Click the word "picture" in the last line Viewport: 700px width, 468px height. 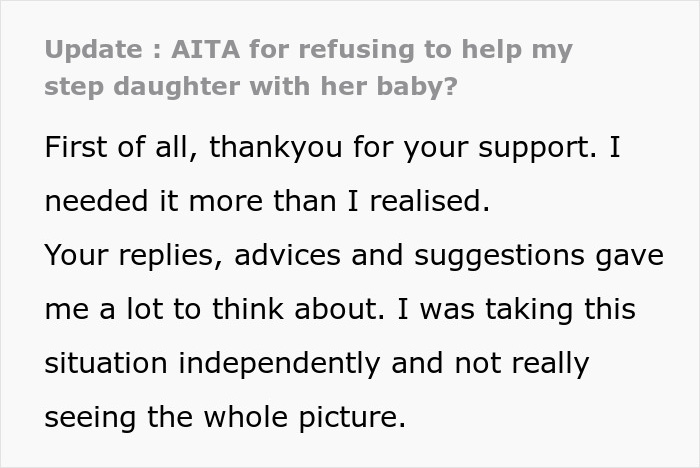coord(347,418)
